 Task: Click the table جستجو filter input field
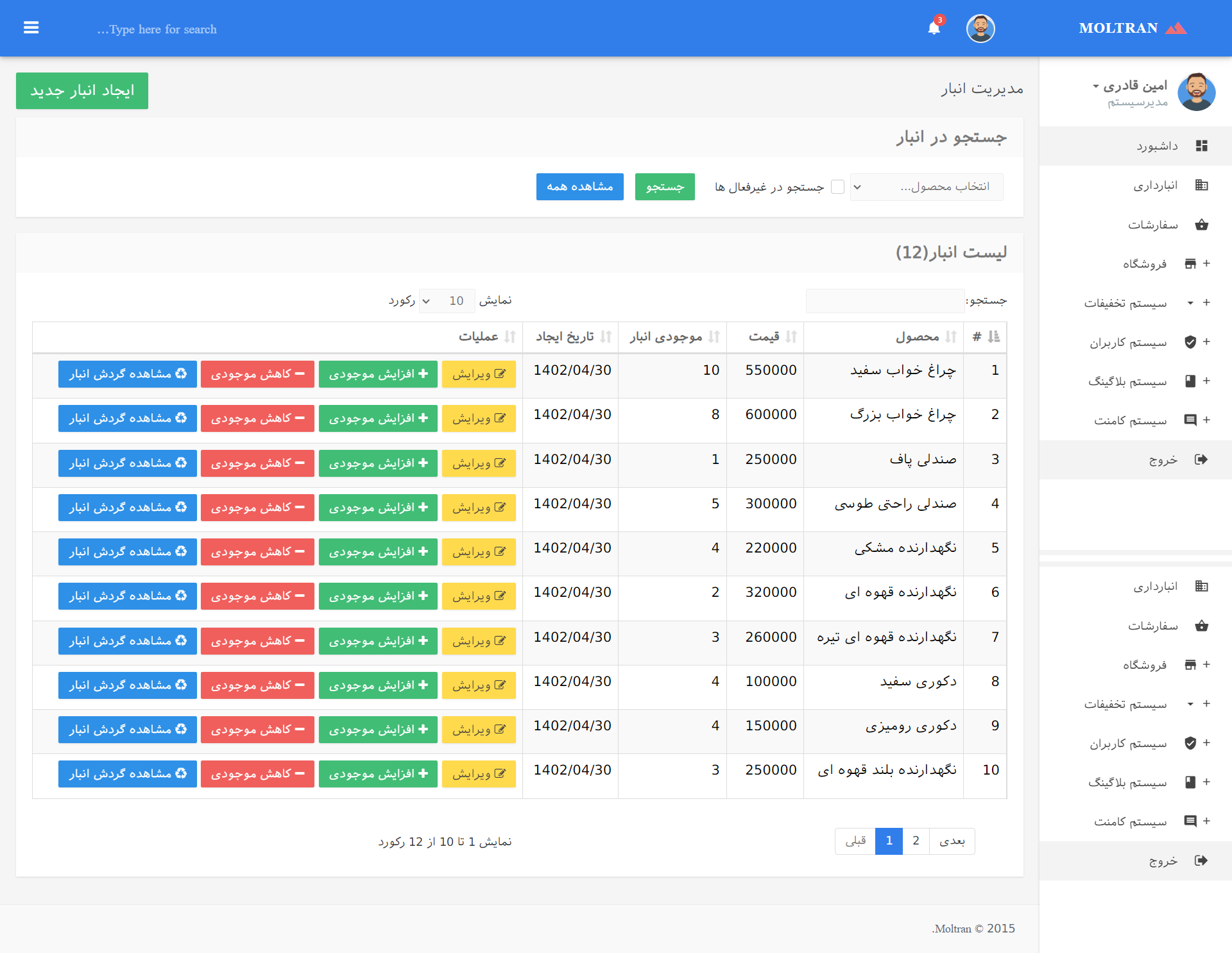point(885,301)
